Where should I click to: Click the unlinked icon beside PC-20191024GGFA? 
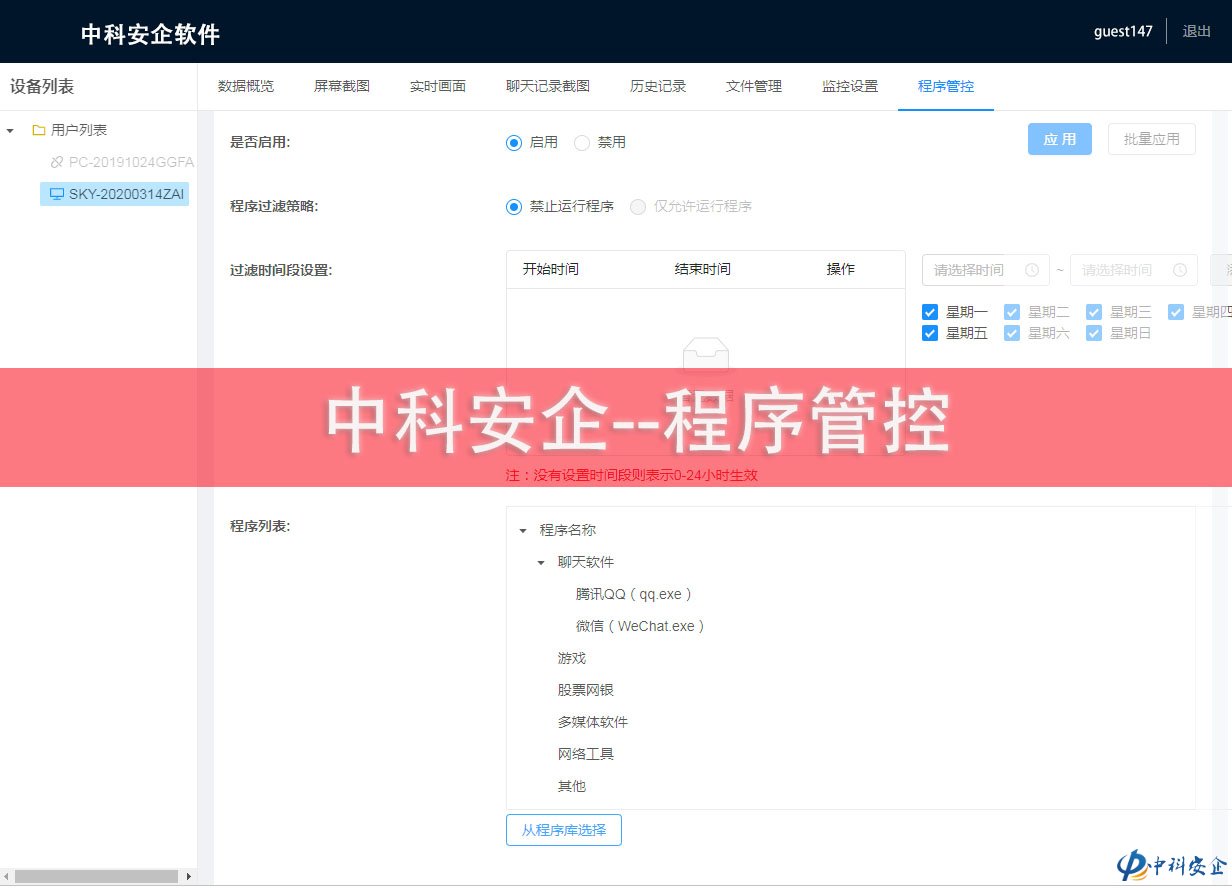(x=57, y=162)
